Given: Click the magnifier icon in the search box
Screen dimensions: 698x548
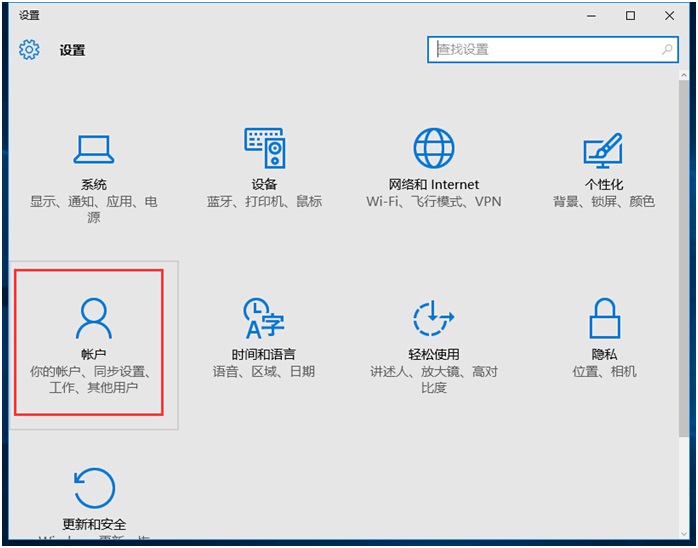Looking at the screenshot, I should pos(667,49).
